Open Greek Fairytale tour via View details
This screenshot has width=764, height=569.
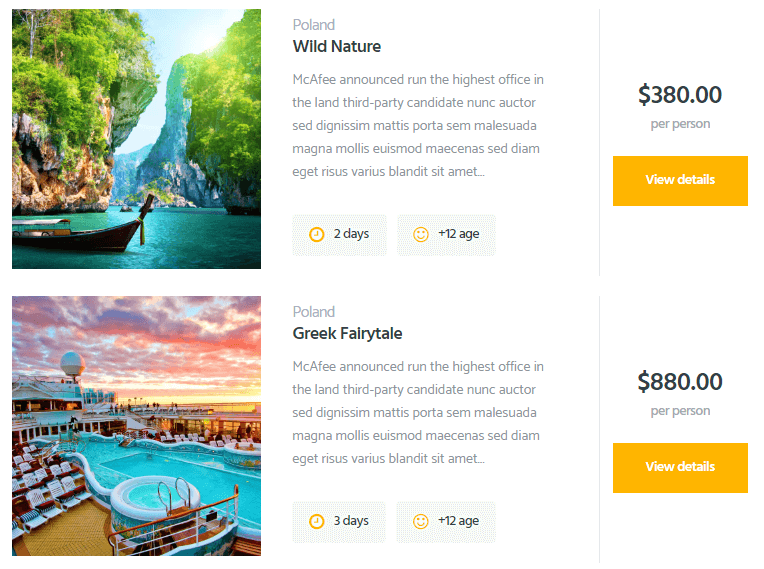[680, 468]
